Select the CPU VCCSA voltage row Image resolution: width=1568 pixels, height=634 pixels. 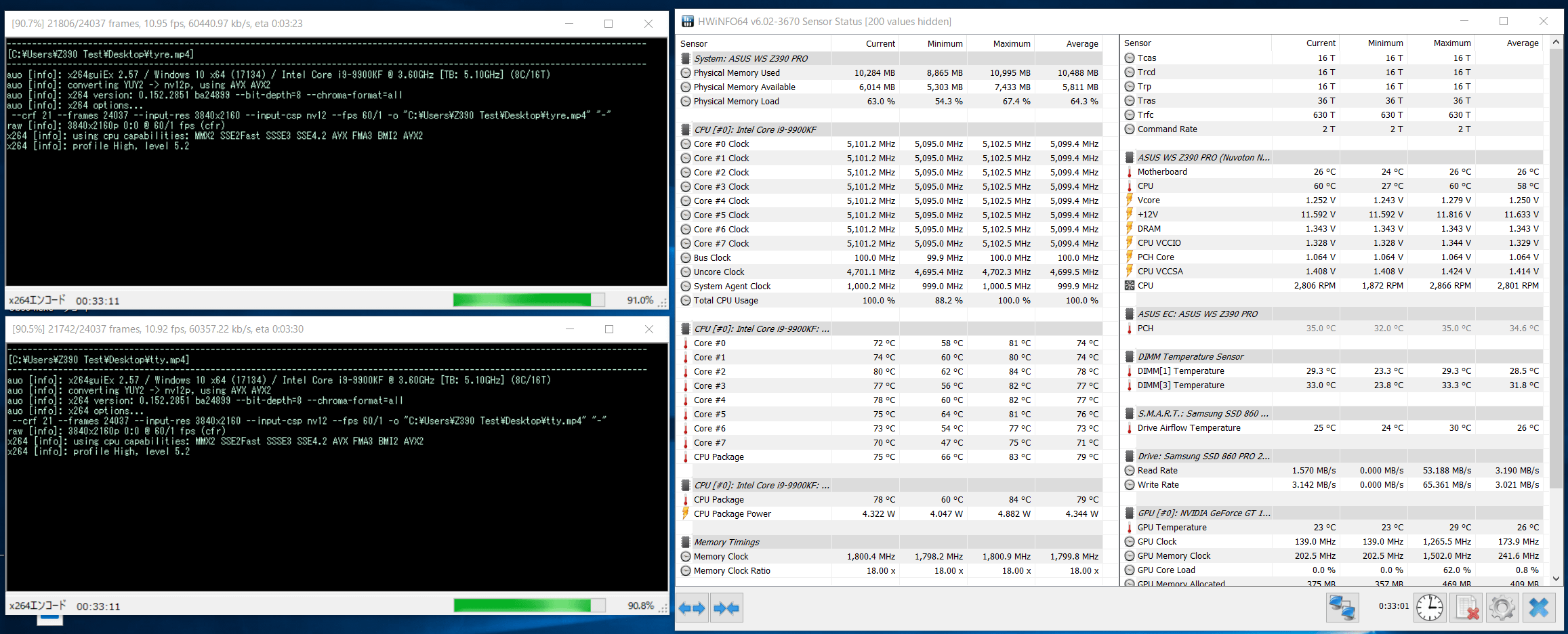[1332, 271]
